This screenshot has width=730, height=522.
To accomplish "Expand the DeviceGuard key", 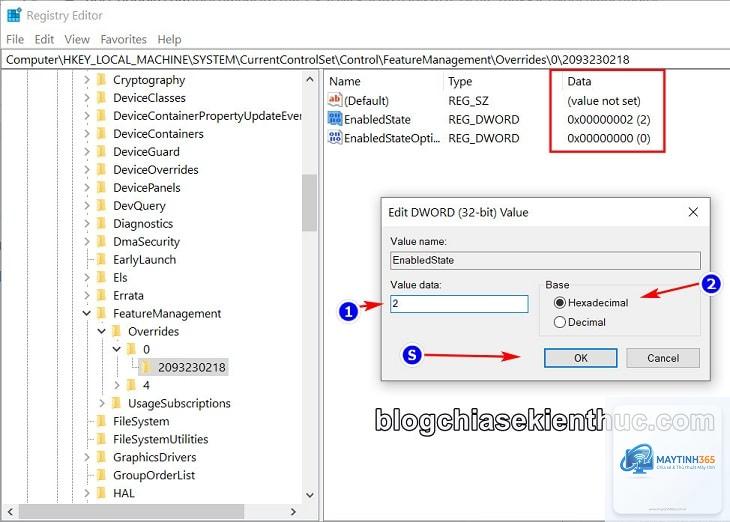I will pyautogui.click(x=87, y=152).
